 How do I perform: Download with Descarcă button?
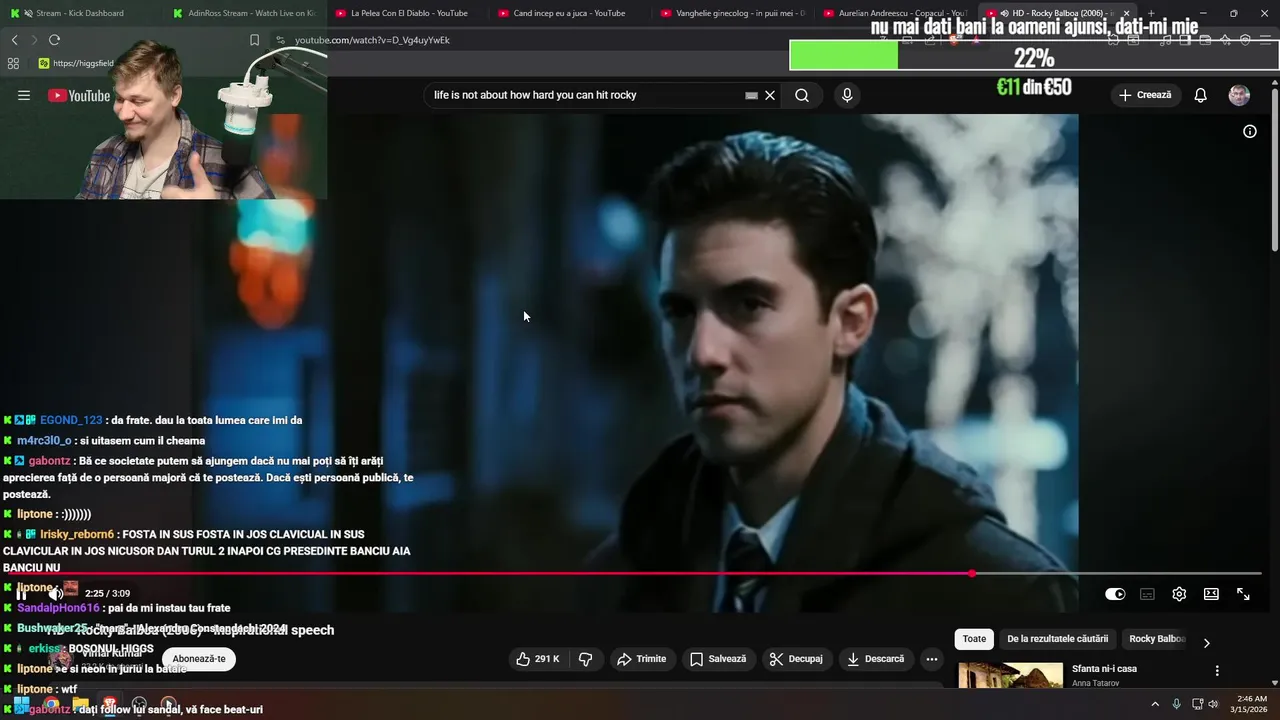click(875, 659)
